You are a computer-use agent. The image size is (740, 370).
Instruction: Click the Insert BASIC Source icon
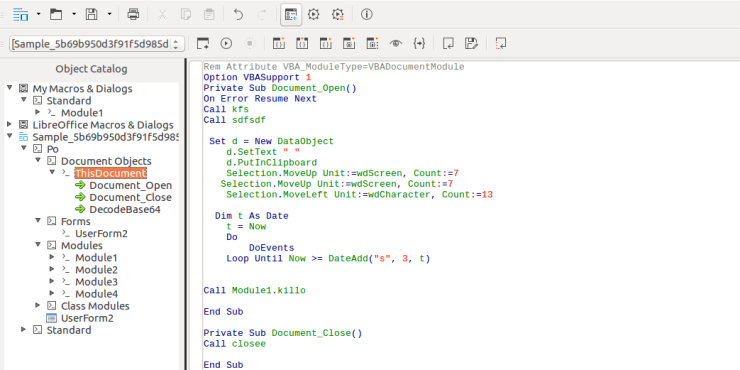(448, 43)
